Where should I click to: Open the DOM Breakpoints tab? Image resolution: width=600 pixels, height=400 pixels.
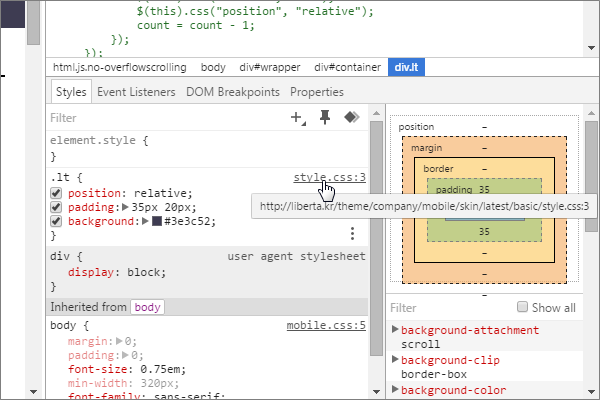point(233,92)
